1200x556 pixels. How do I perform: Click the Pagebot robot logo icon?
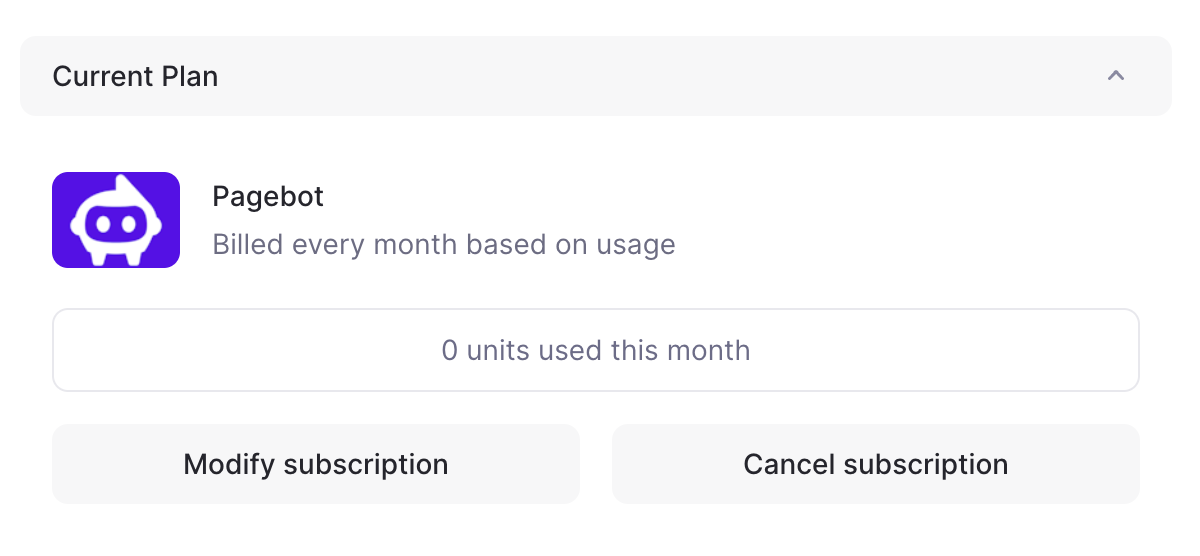coord(116,220)
